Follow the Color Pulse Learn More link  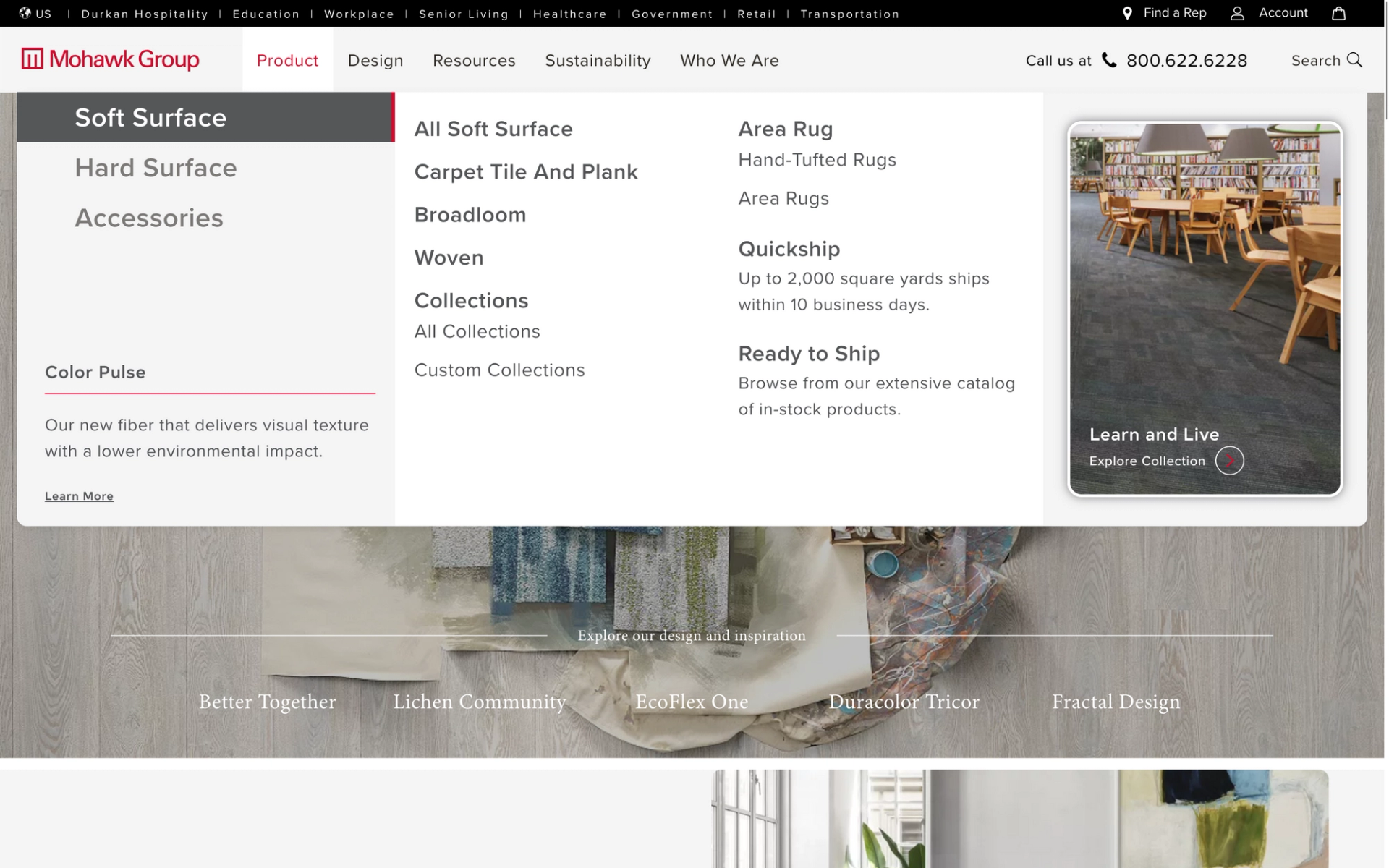click(79, 496)
